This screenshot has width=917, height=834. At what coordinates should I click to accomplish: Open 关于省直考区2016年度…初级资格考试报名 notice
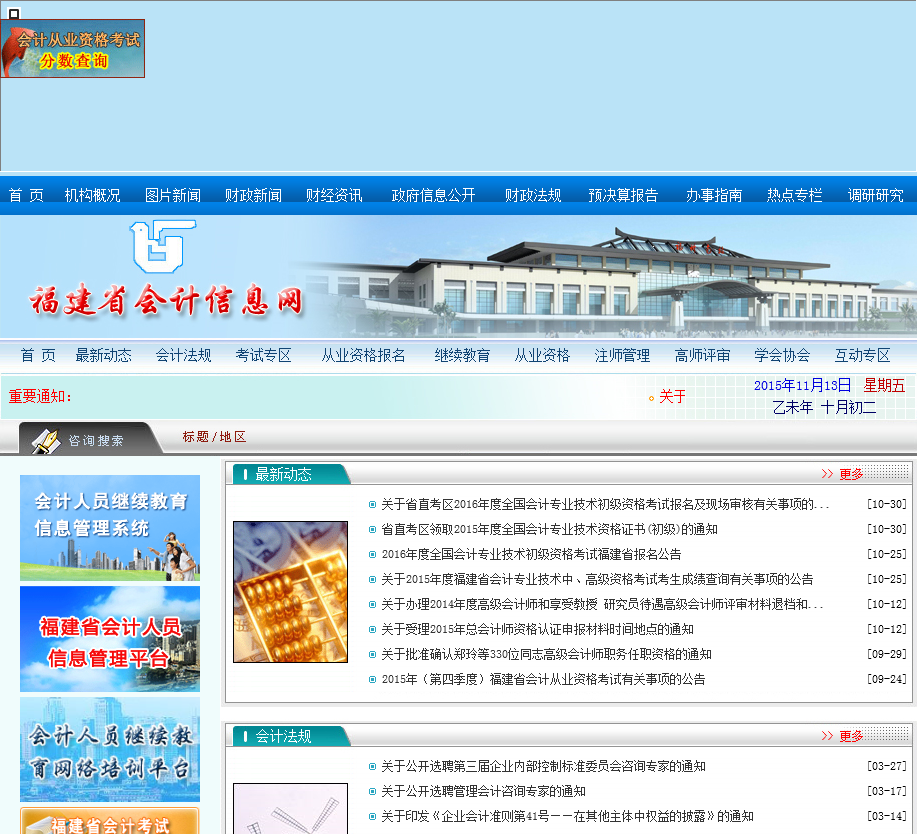coord(605,505)
